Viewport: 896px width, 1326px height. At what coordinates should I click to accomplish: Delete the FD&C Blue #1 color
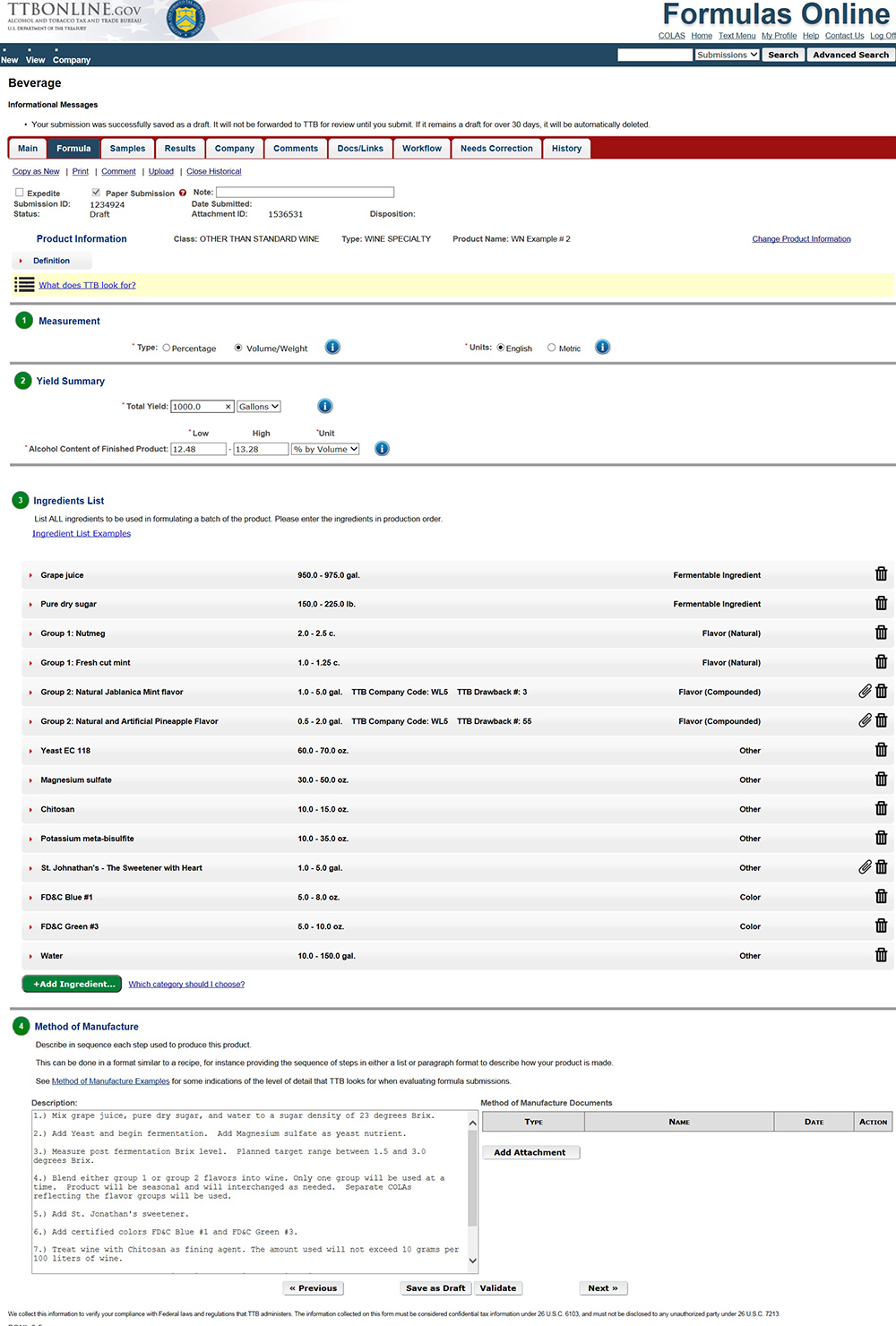coord(881,897)
